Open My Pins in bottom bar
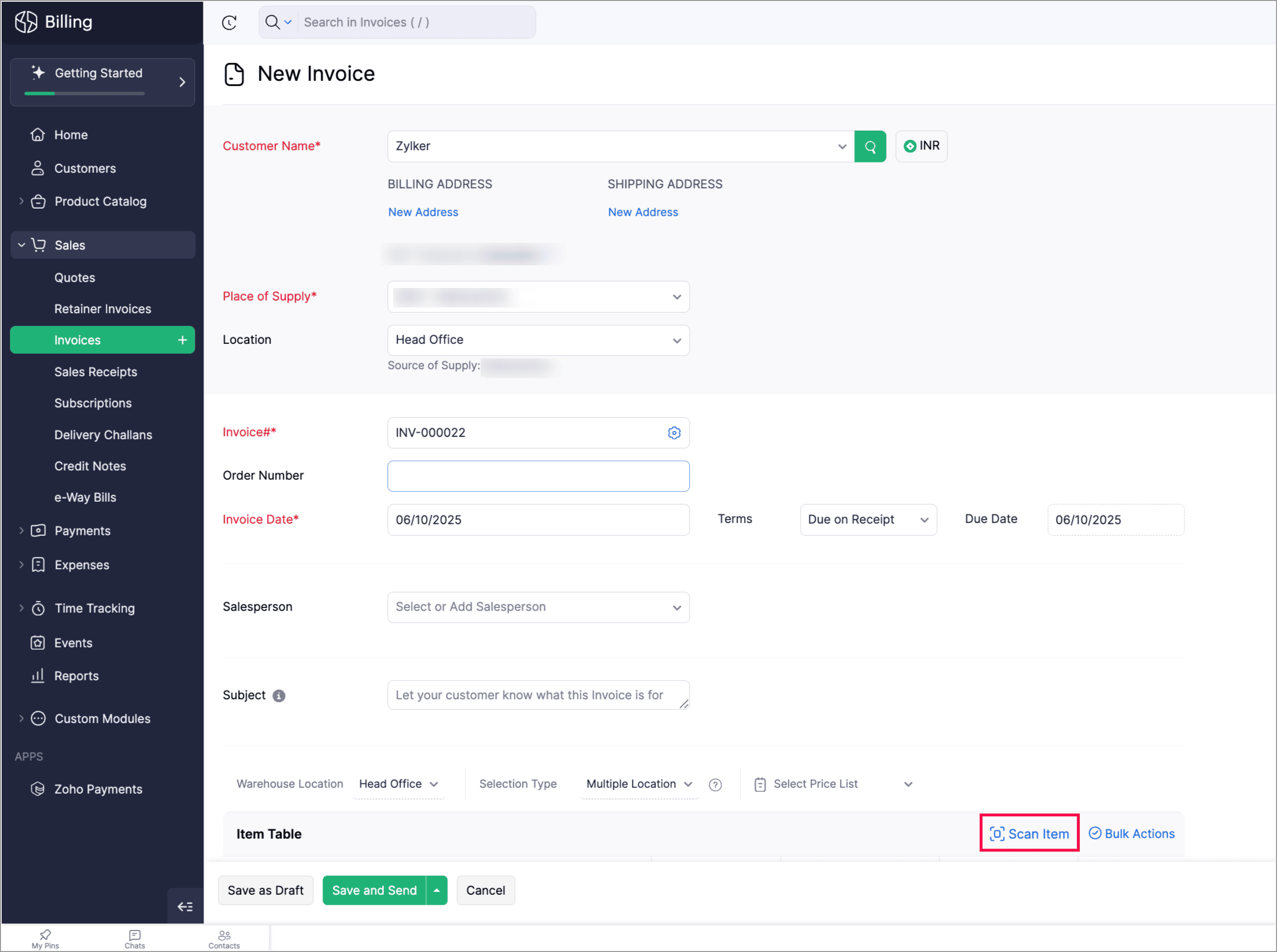The width and height of the screenshot is (1277, 952). [45, 939]
